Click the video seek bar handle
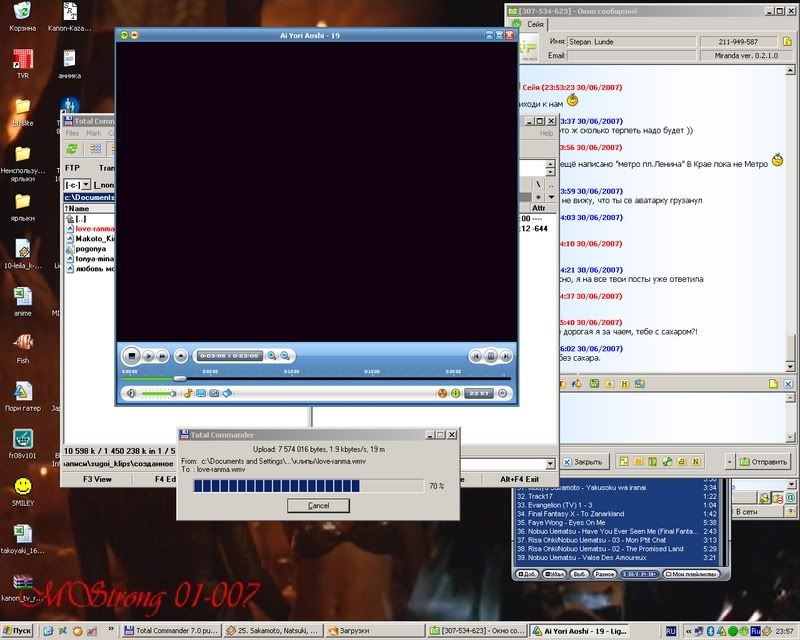Image resolution: width=800 pixels, height=640 pixels. [180, 379]
